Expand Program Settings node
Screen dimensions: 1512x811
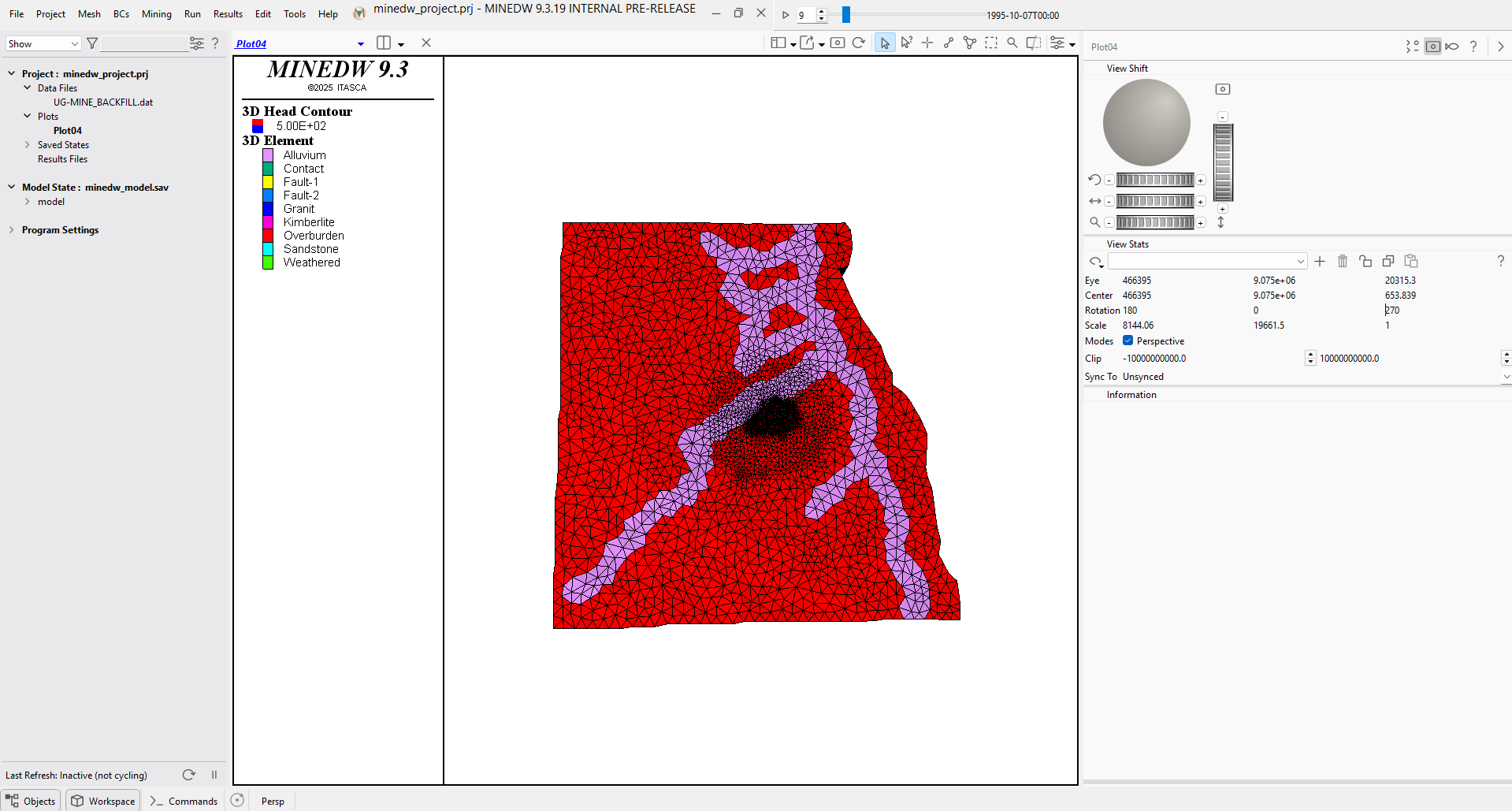11,229
